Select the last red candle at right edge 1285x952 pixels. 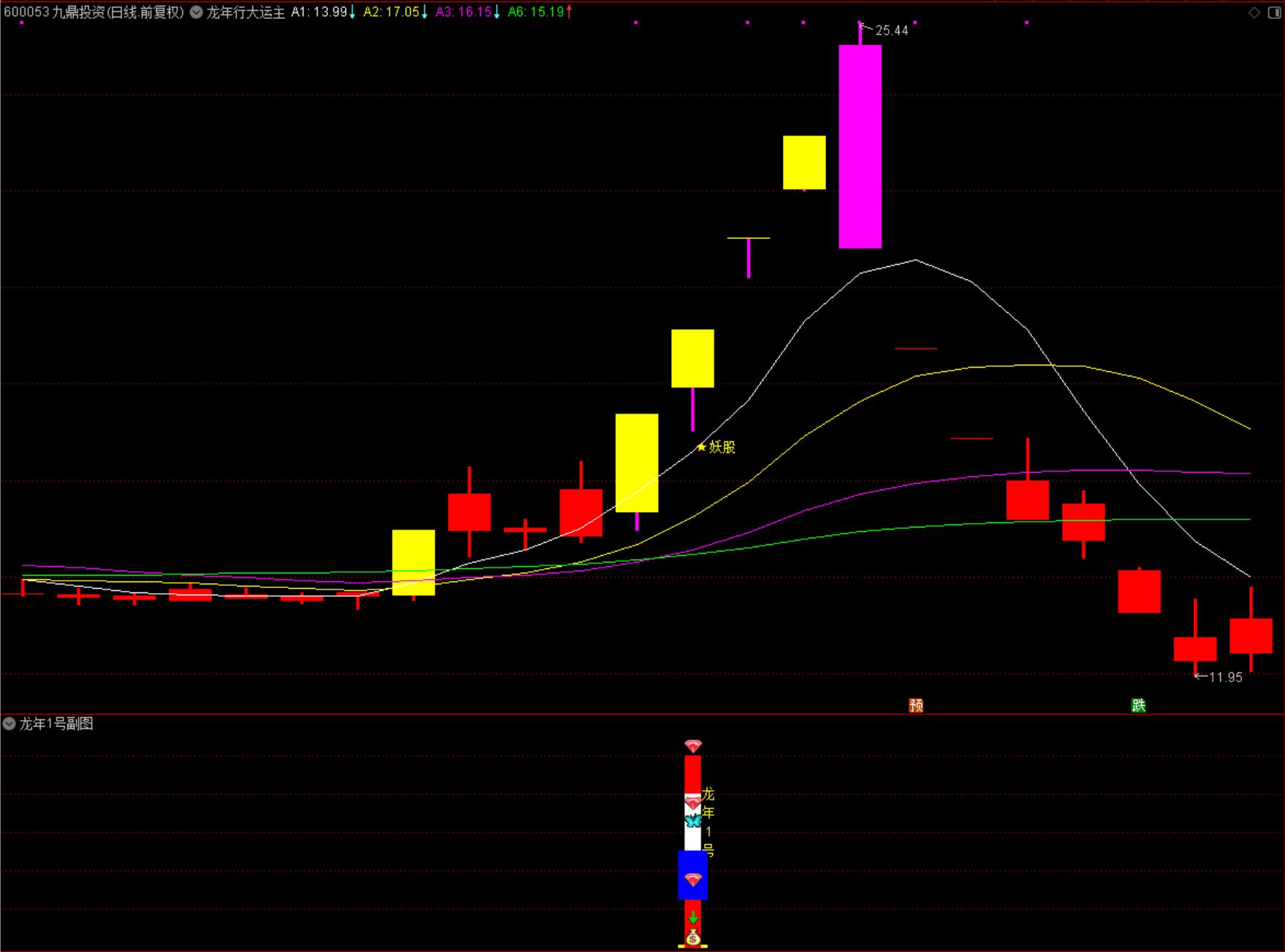point(1251,635)
